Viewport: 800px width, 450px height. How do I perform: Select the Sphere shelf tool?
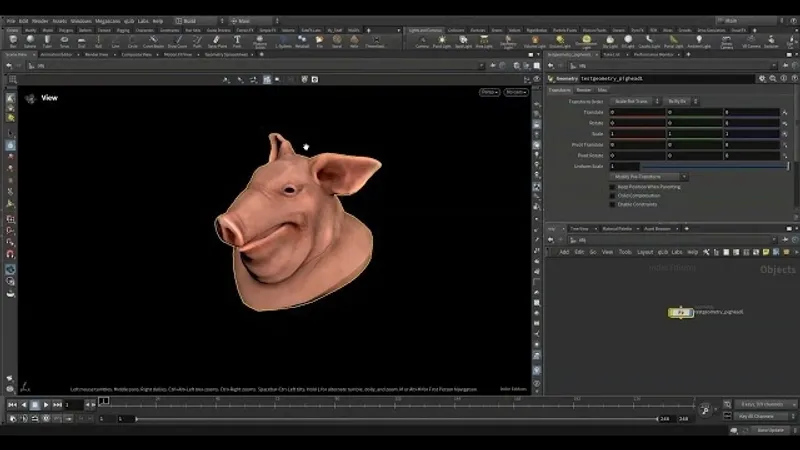(30, 41)
